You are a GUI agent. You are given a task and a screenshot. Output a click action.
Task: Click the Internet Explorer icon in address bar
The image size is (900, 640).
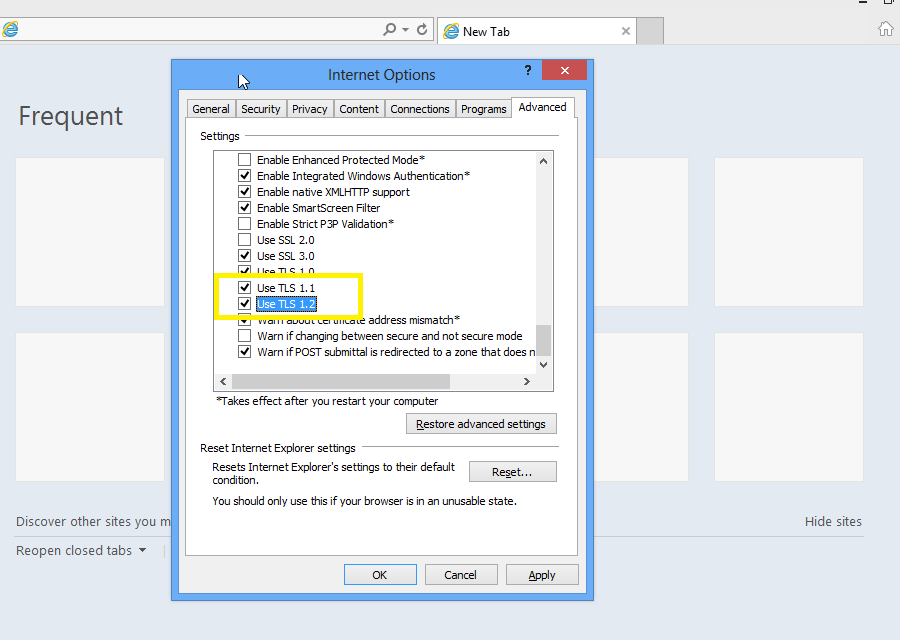[10, 29]
